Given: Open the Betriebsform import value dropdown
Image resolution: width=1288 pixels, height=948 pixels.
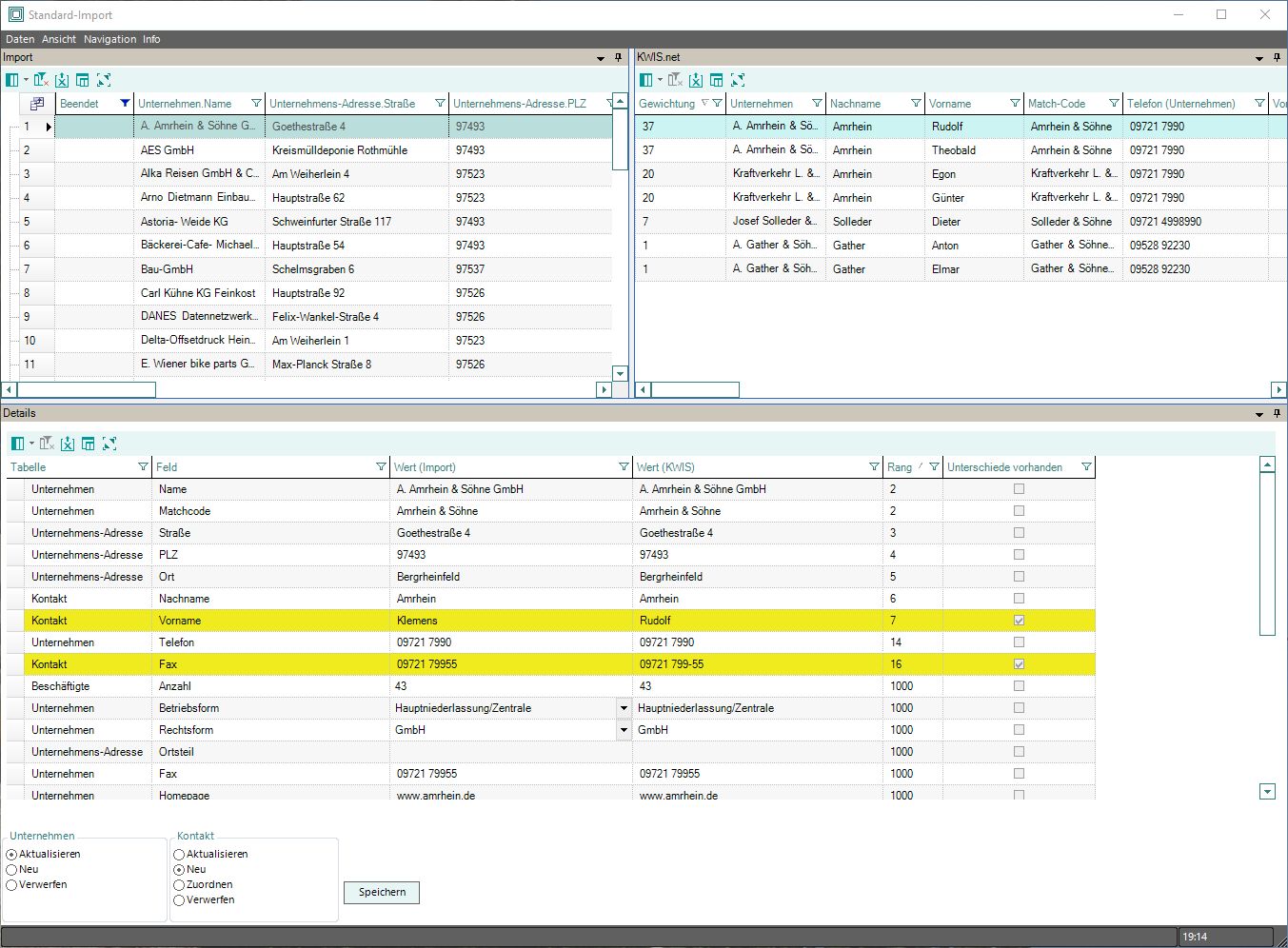Looking at the screenshot, I should pos(624,708).
